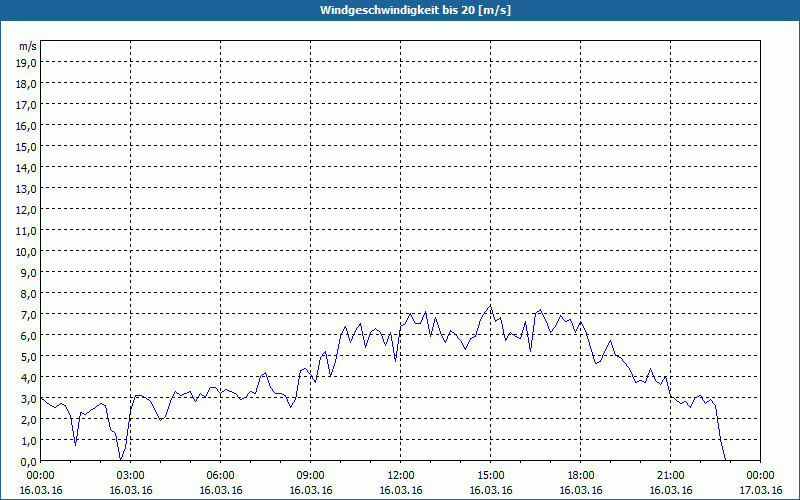Click the 15:00 time axis label
800x500 pixels.
(491, 476)
